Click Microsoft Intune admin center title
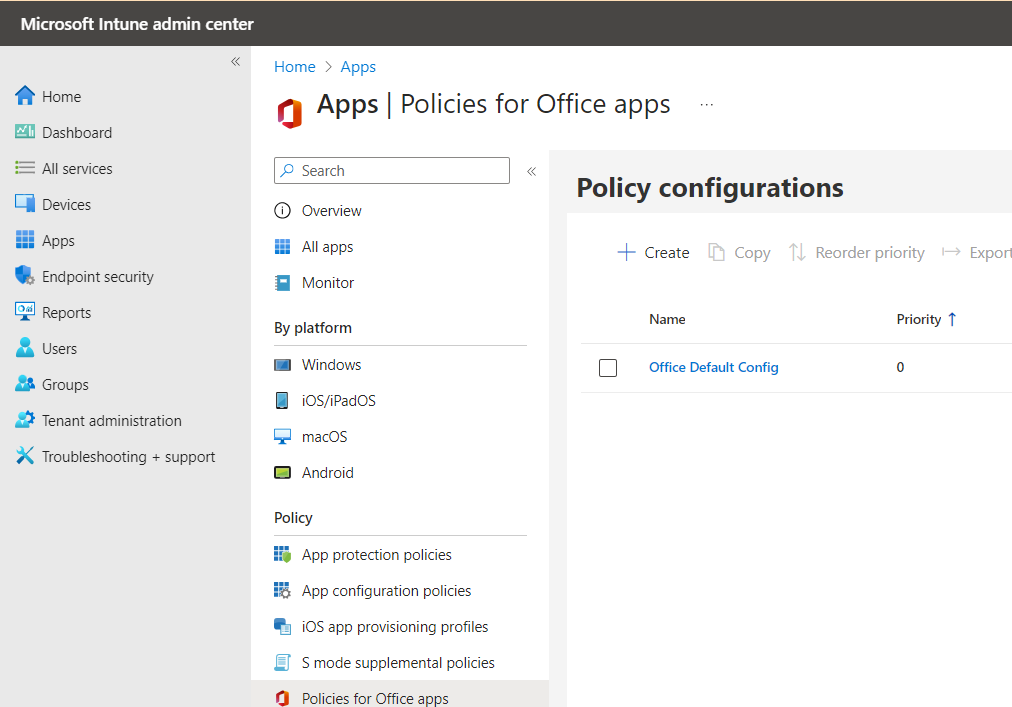Viewport: 1012px width, 707px height. tap(137, 24)
